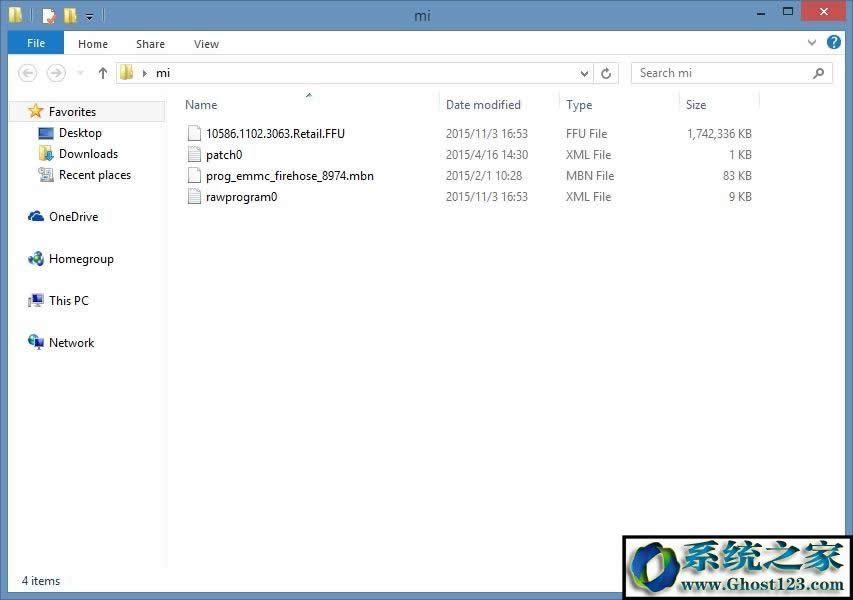Open the Downloads folder in Favorites
This screenshot has width=853, height=600.
pos(88,154)
